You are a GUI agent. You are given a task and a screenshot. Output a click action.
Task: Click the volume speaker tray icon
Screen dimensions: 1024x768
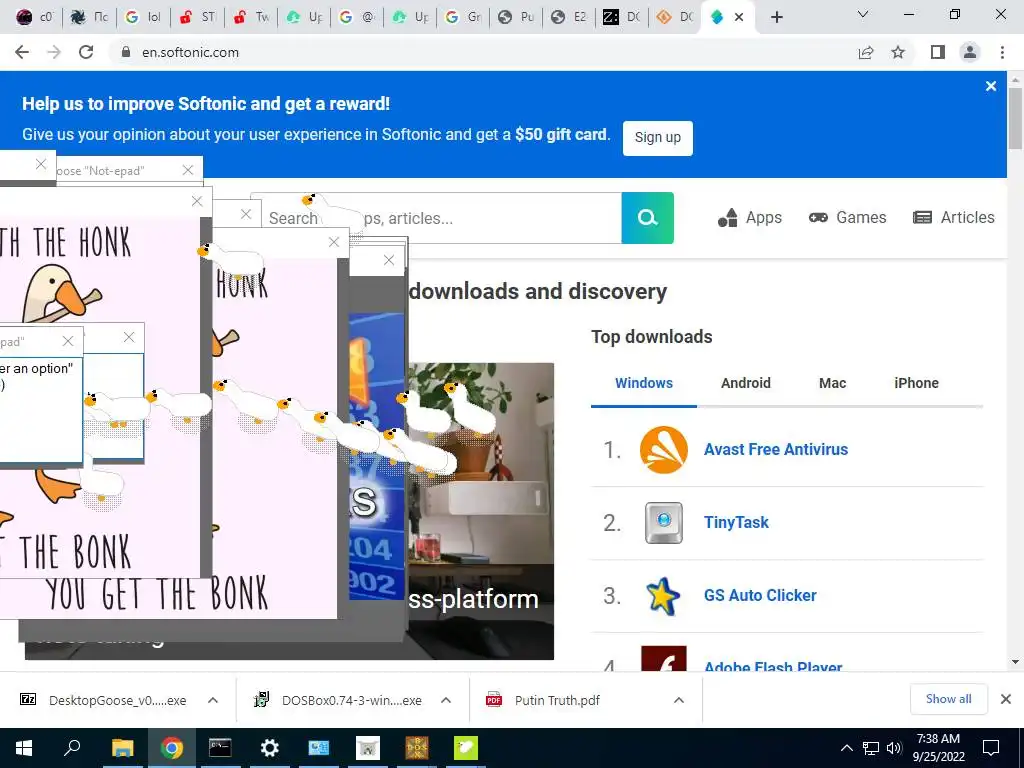pyautogui.click(x=895, y=748)
